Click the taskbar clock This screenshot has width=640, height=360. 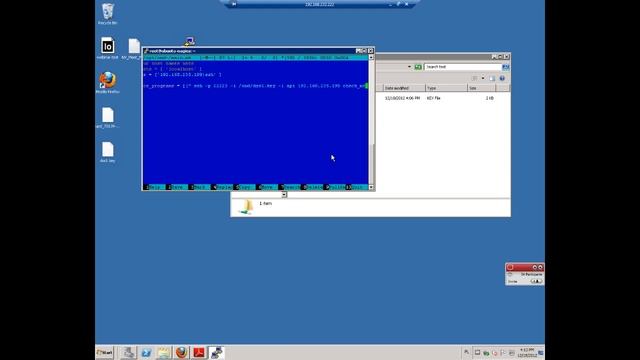[x=527, y=353]
